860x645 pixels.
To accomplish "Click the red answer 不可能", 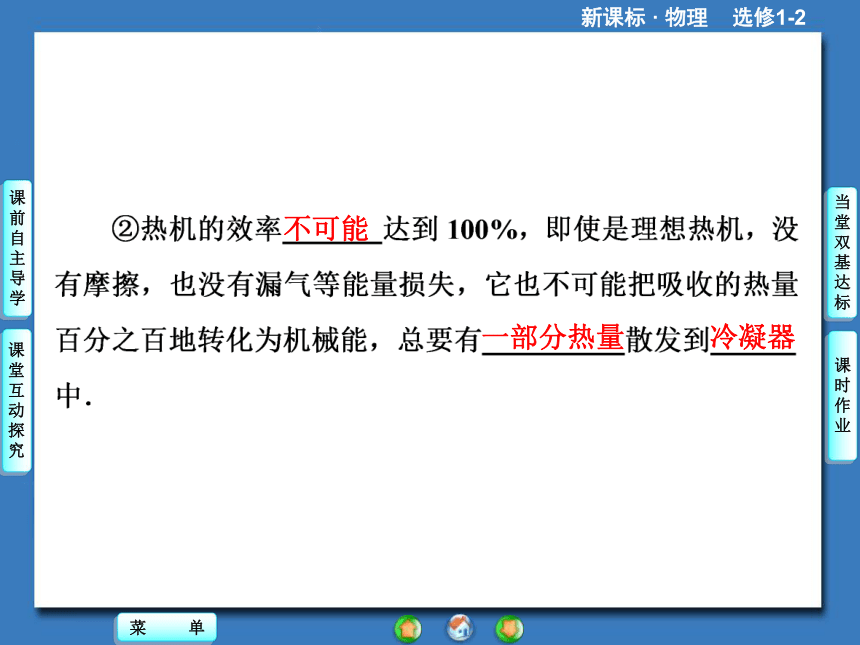I will tap(326, 229).
